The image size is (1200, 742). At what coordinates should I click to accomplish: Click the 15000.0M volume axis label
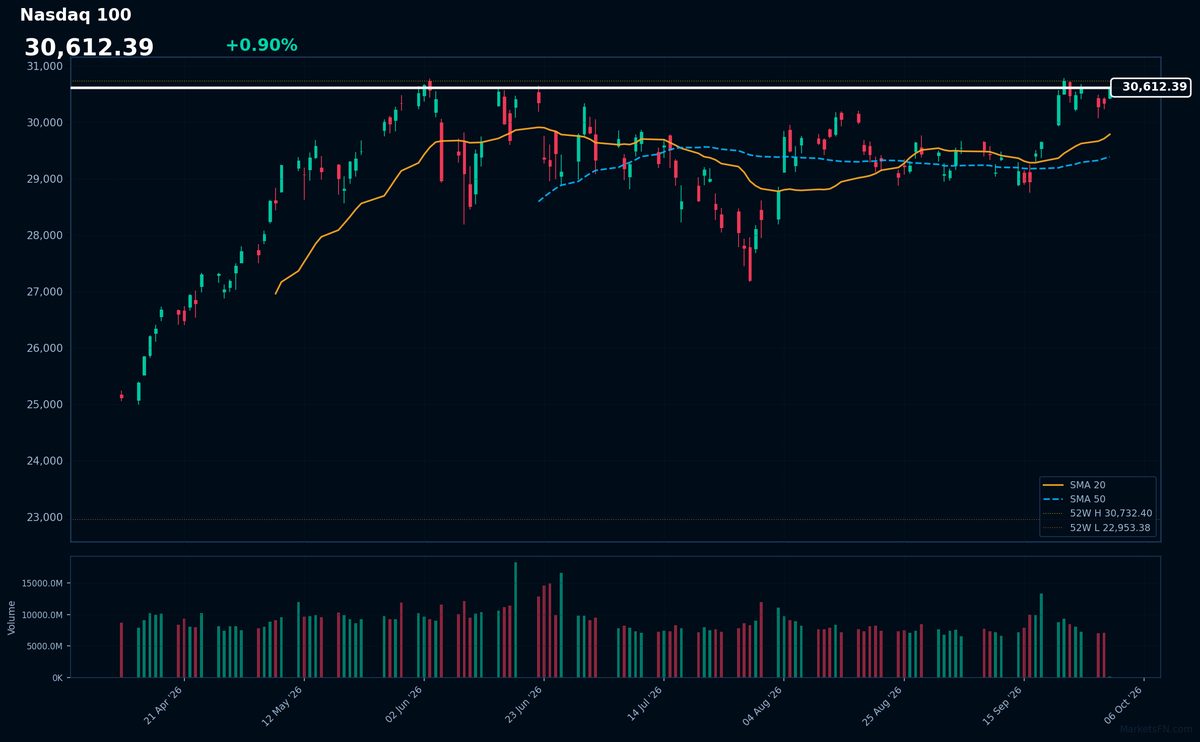point(43,583)
